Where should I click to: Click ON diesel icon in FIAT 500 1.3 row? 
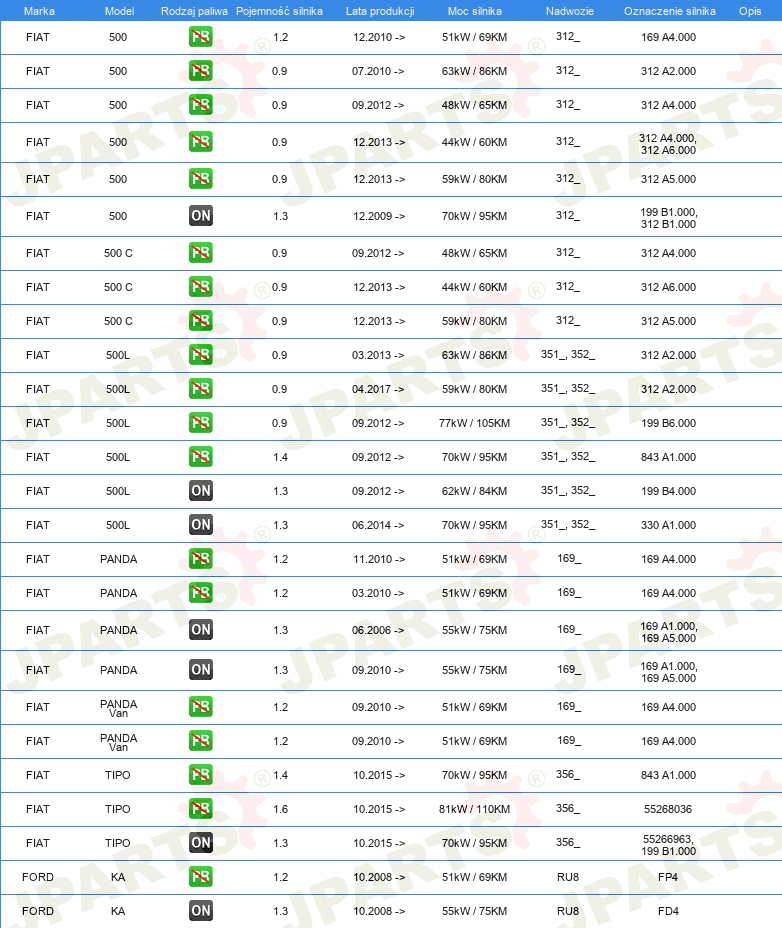201,216
